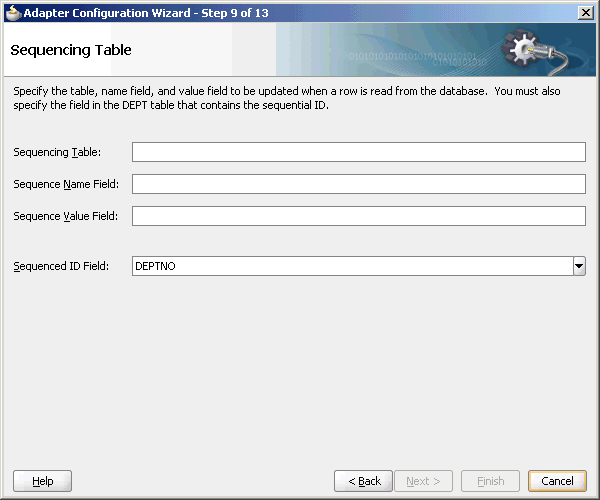600x500 pixels.
Task: Close the wizard with the X button
Action: coord(585,13)
